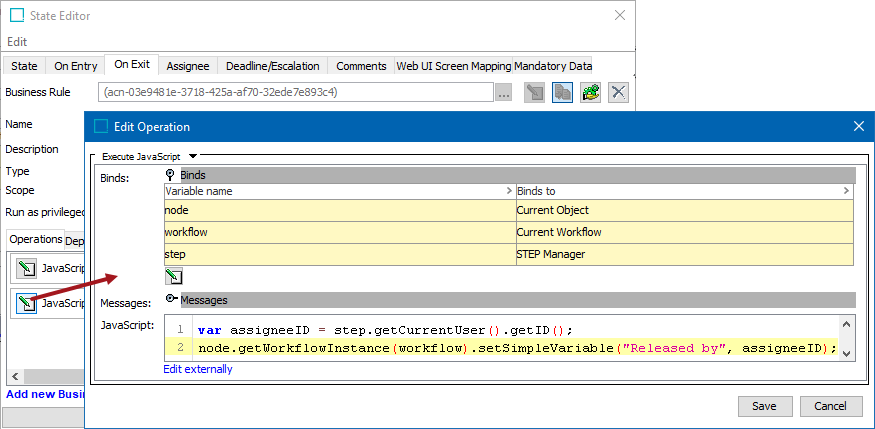Click the Edit Operation dialog title icon

tap(101, 127)
